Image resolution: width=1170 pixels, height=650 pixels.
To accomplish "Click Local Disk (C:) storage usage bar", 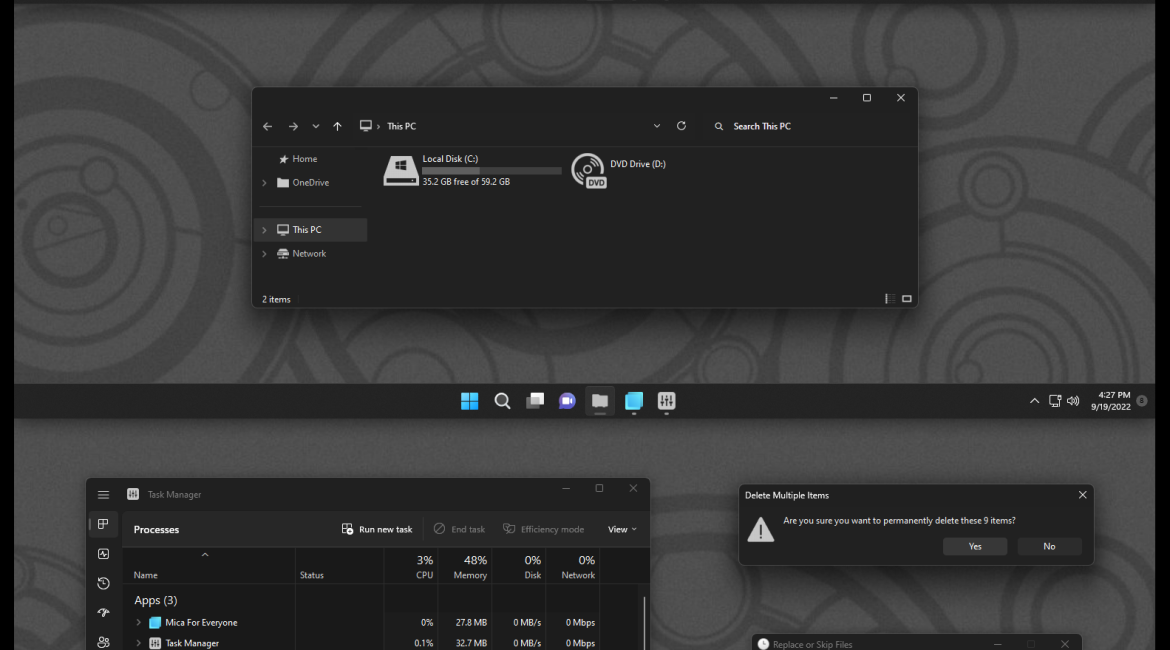I will tap(491, 171).
